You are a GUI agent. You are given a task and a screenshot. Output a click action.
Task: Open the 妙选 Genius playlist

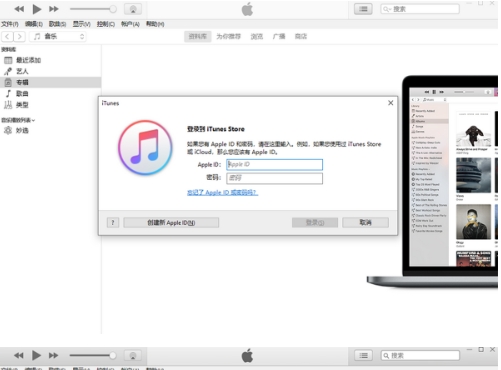click(x=50, y=131)
